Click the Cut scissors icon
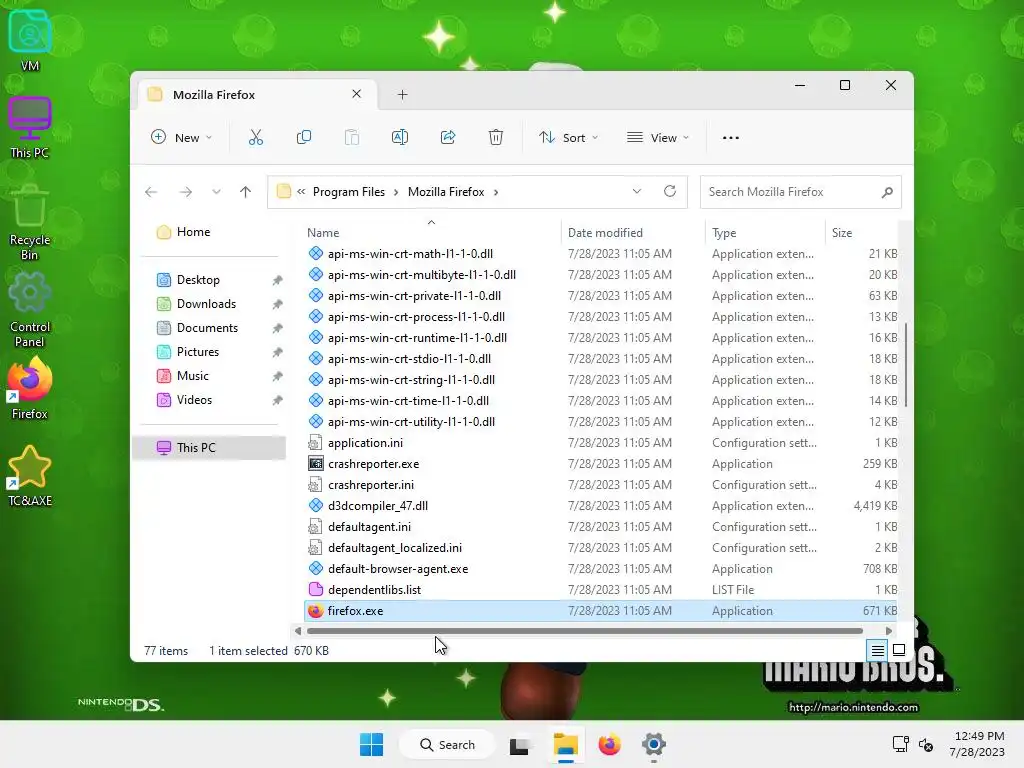1024x768 pixels. point(255,137)
